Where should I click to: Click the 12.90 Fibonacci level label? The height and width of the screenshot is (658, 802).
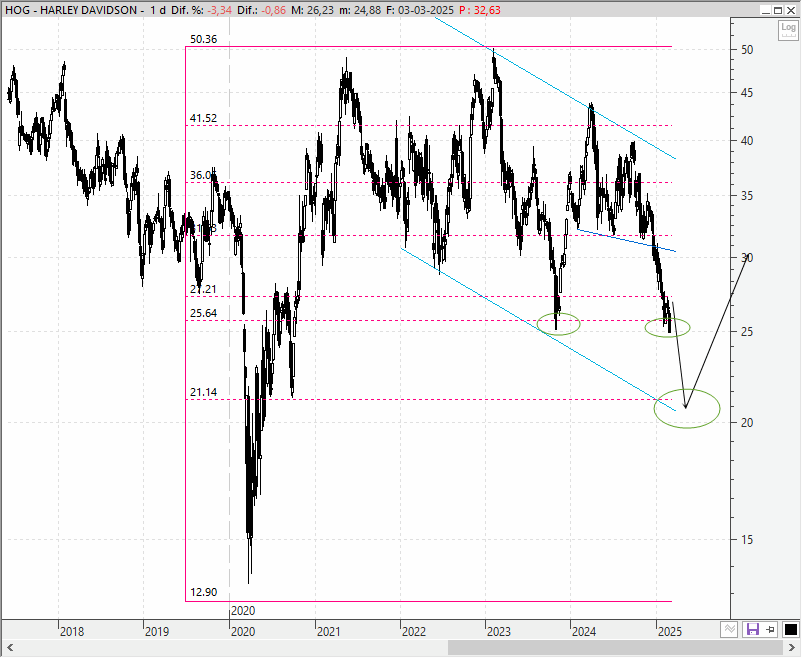[x=203, y=593]
